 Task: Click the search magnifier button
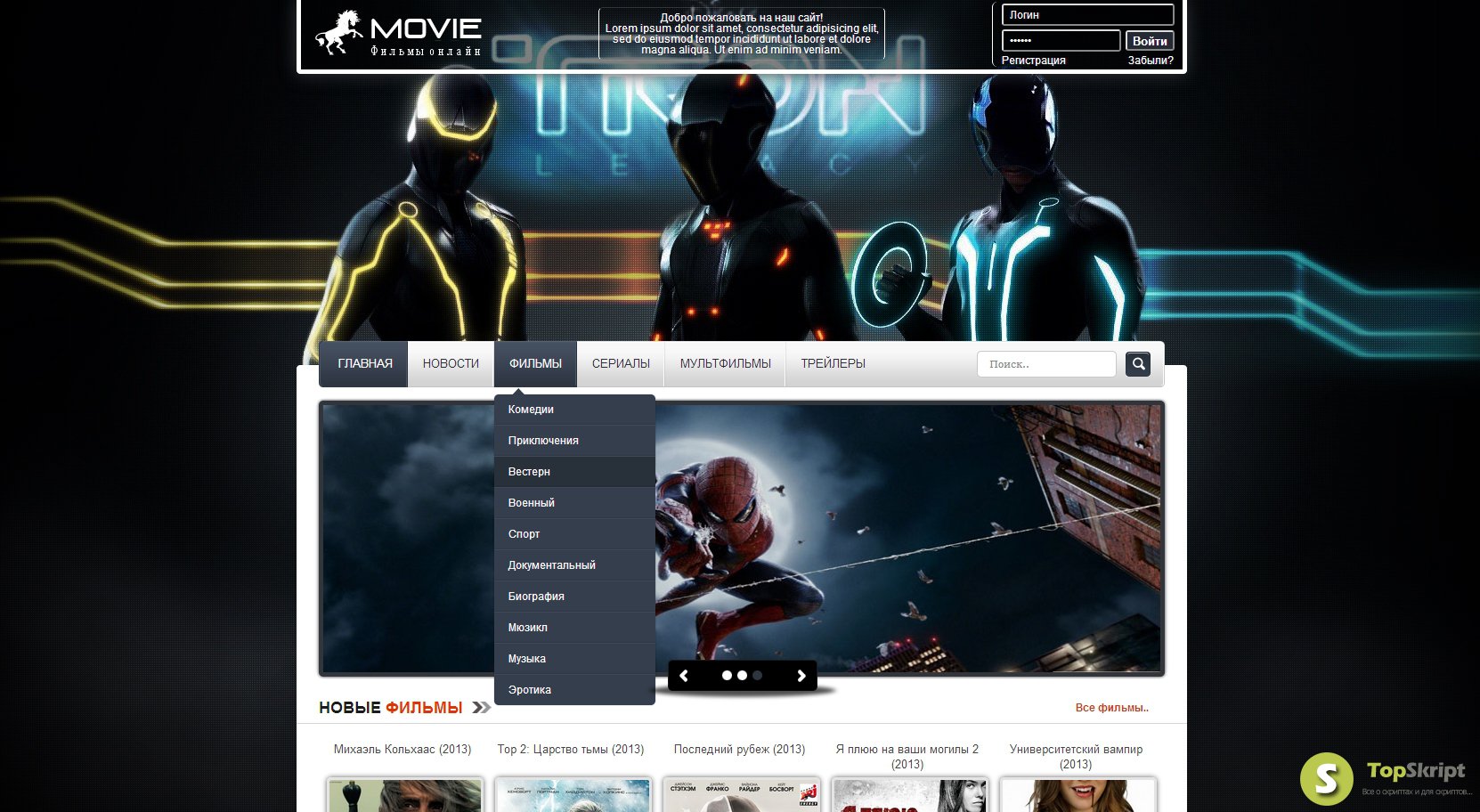point(1138,364)
